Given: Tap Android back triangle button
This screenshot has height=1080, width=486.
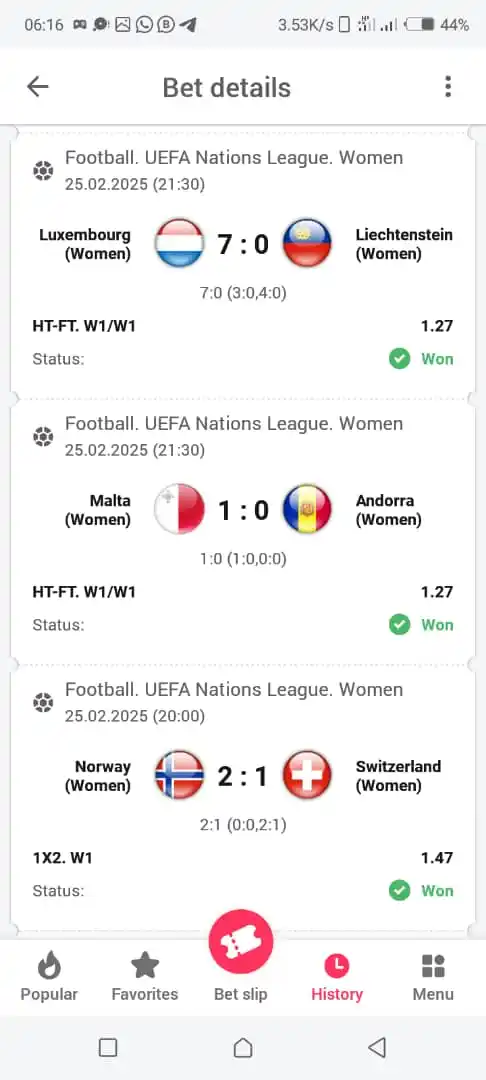Looking at the screenshot, I should tap(377, 1048).
